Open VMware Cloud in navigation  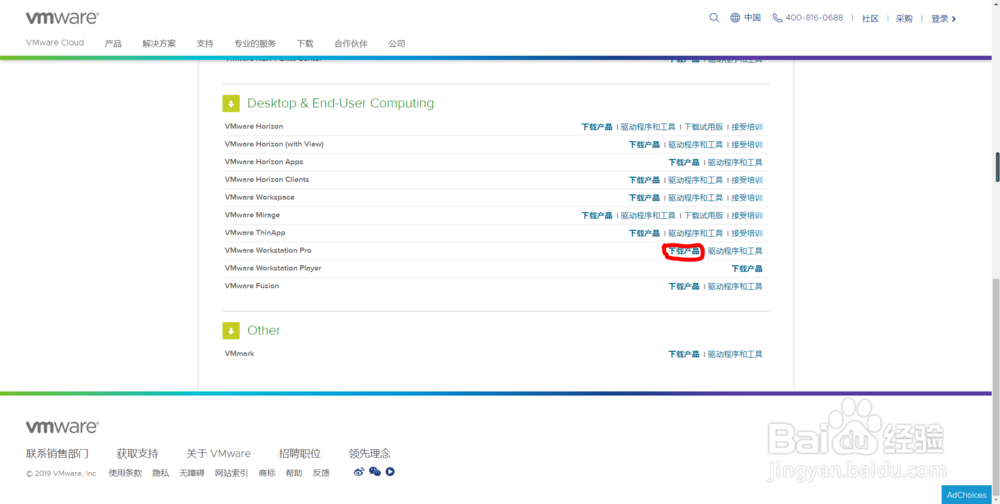click(x=55, y=43)
